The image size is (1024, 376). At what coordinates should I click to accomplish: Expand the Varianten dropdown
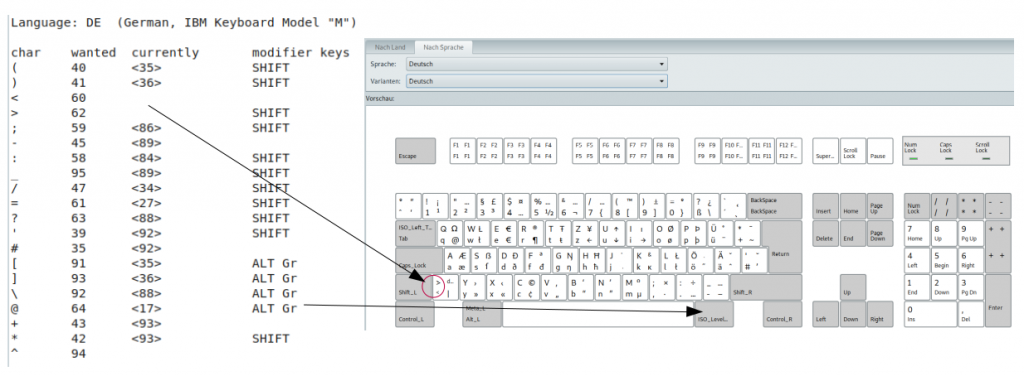[x=536, y=82]
